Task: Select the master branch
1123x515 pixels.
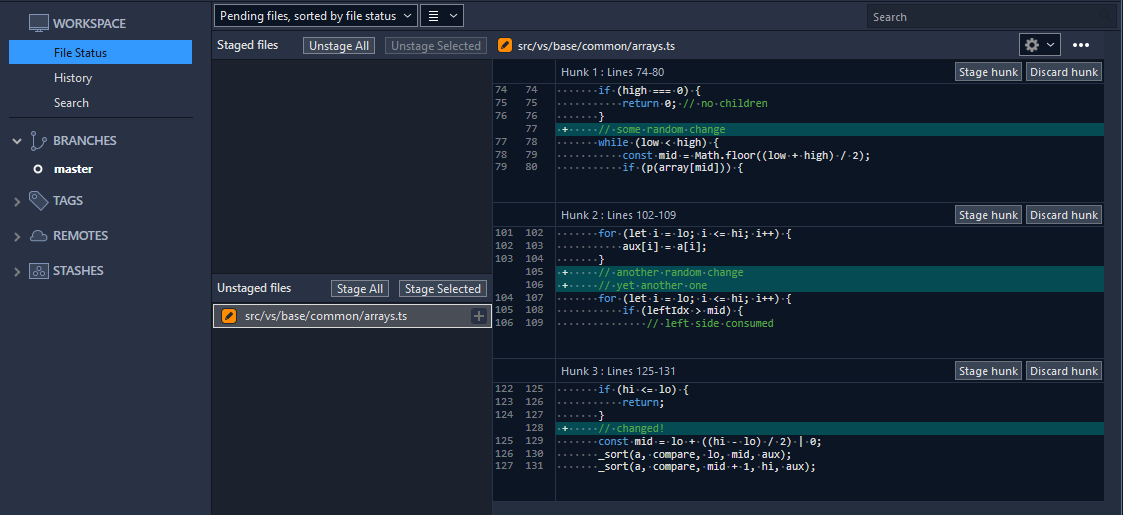Action: (x=73, y=170)
